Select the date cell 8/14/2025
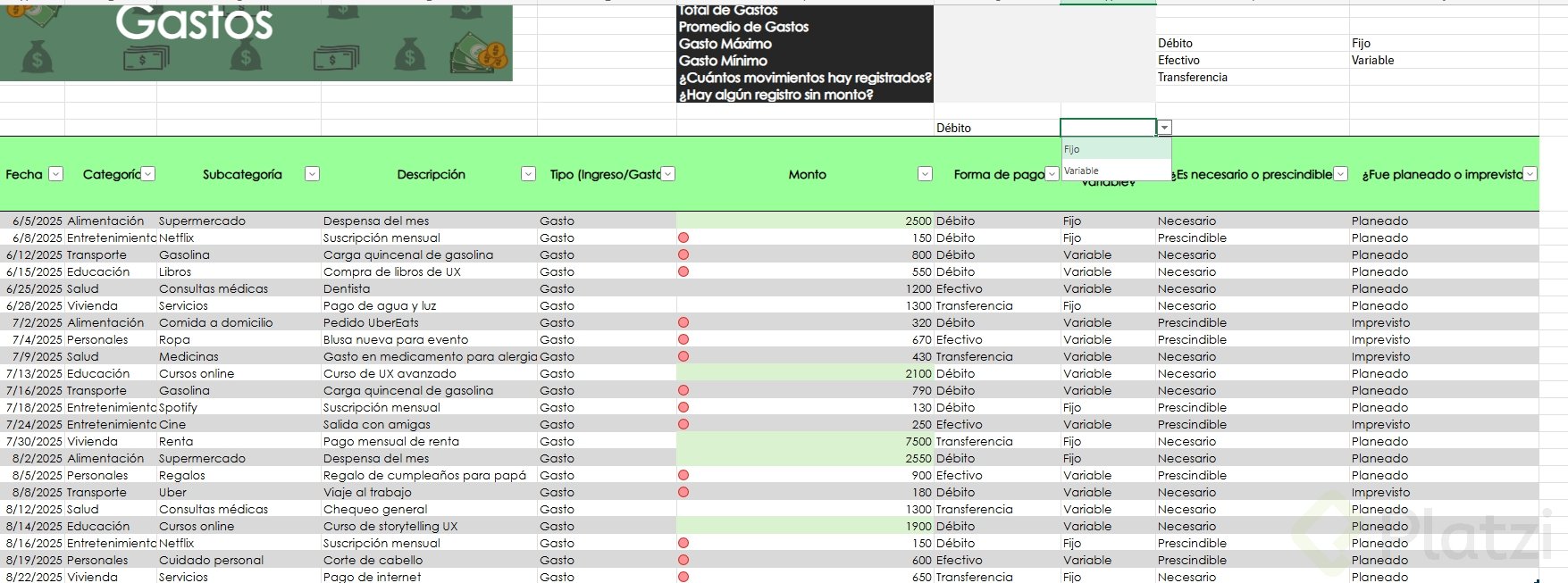This screenshot has width=1568, height=583. coord(33,526)
